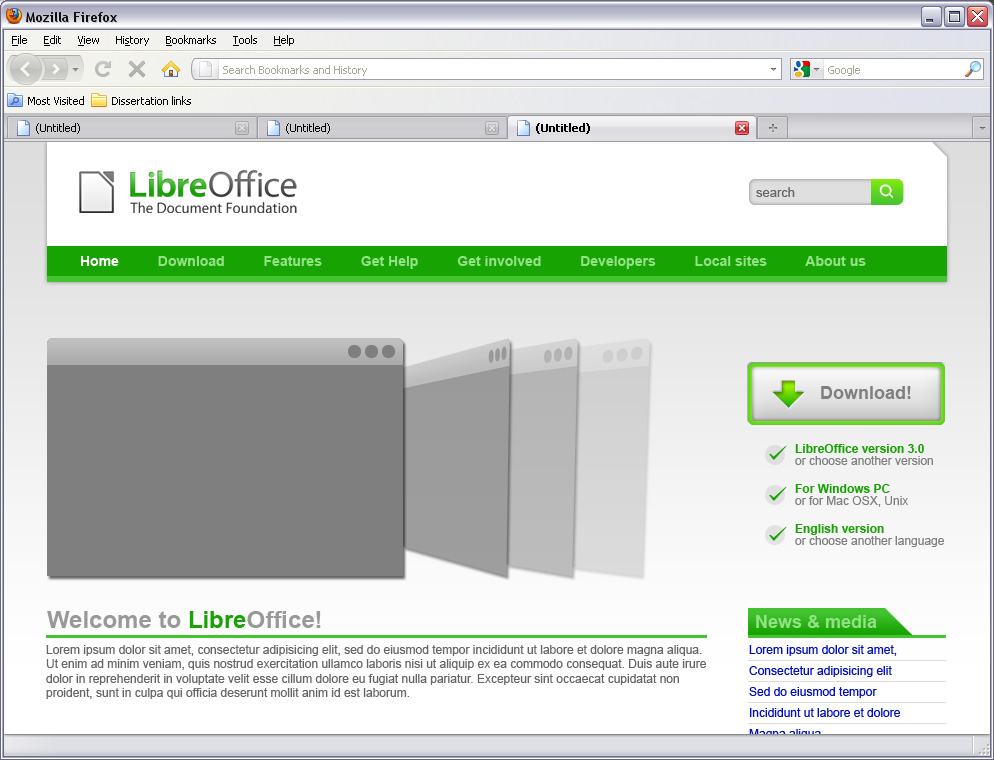Open the Get Help nav item
Viewport: 994px width, 760px height.
point(389,261)
